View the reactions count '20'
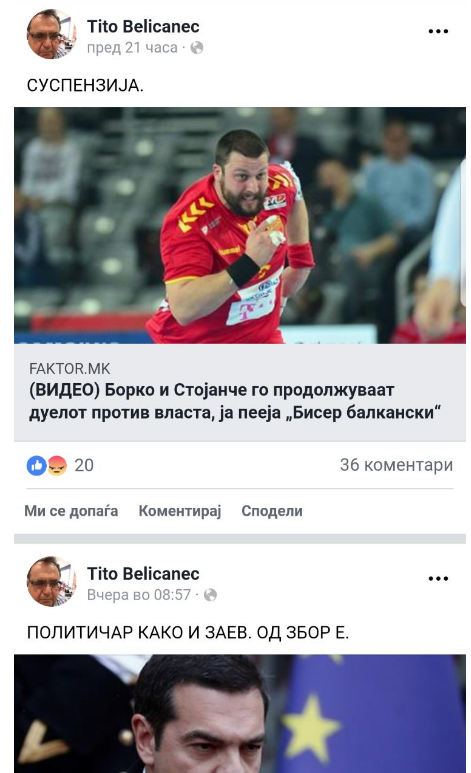 pos(84,465)
